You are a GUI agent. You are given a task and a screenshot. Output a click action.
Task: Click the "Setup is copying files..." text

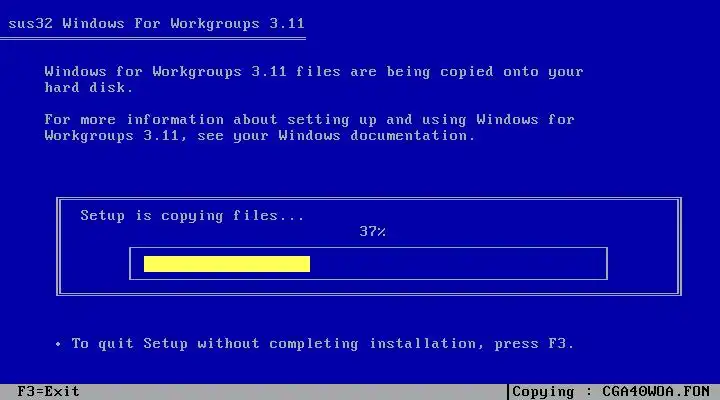(192, 215)
